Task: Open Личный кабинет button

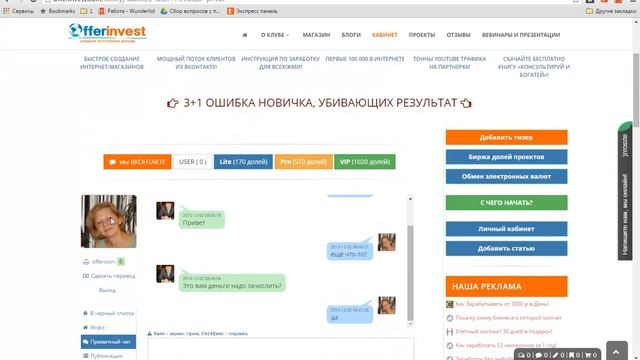Action: tap(507, 229)
